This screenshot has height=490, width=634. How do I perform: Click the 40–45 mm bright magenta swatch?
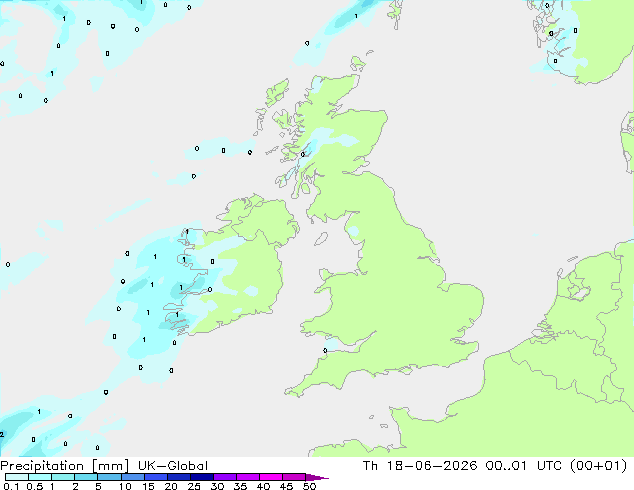tap(271, 477)
